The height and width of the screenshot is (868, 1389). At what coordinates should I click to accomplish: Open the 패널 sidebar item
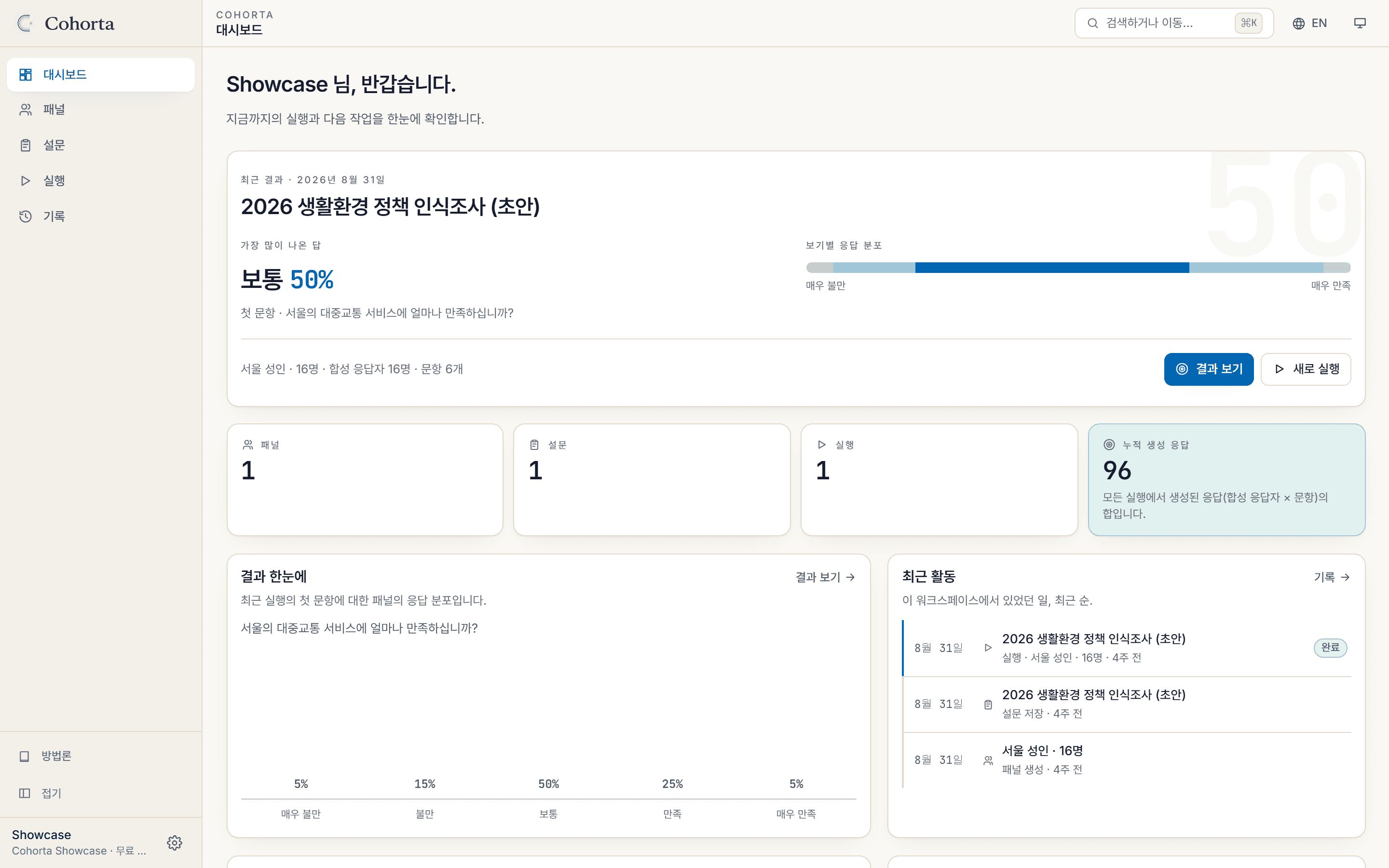(x=100, y=109)
